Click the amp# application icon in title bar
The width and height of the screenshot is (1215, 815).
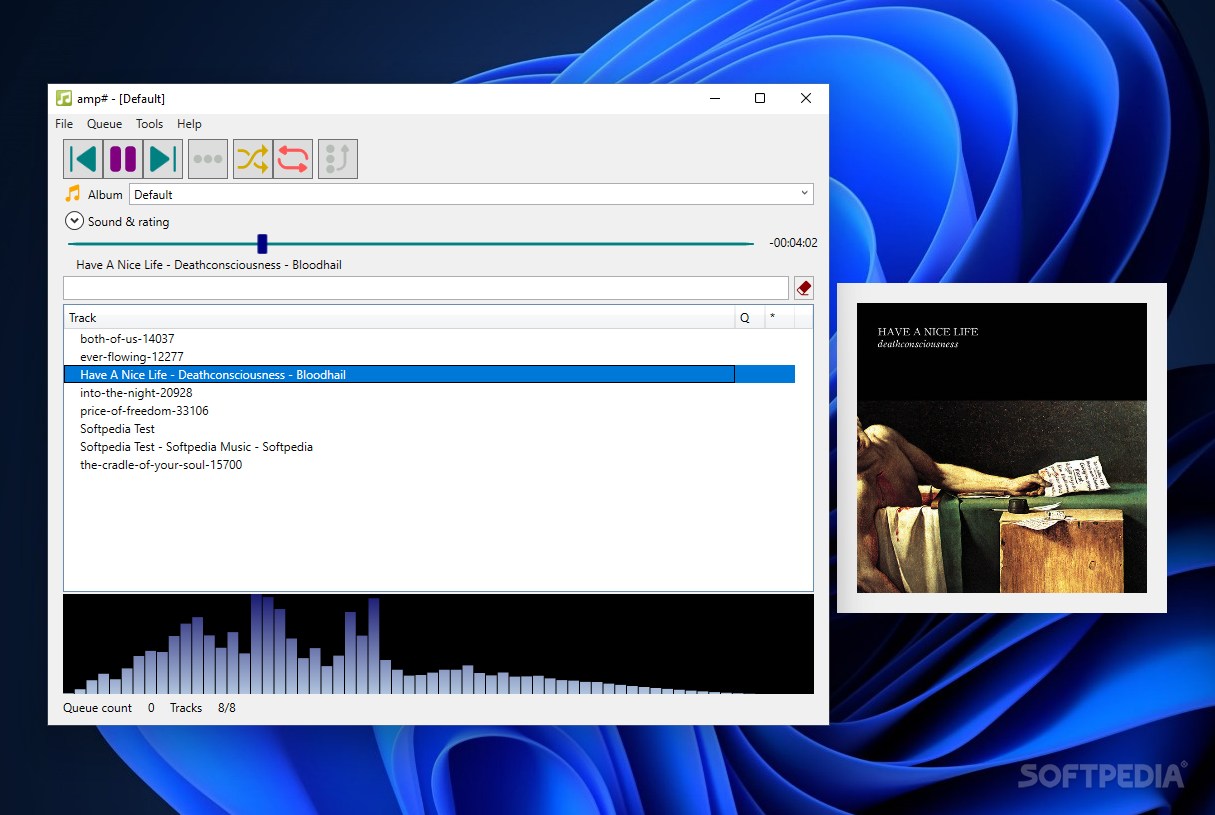coord(64,98)
